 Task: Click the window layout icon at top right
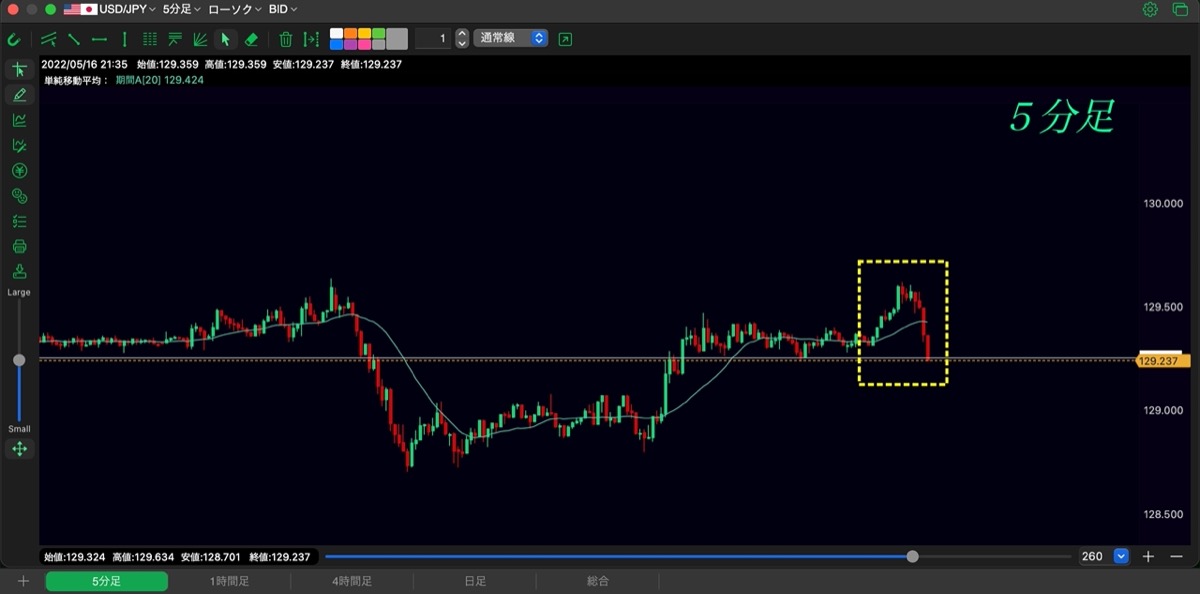coord(1179,9)
